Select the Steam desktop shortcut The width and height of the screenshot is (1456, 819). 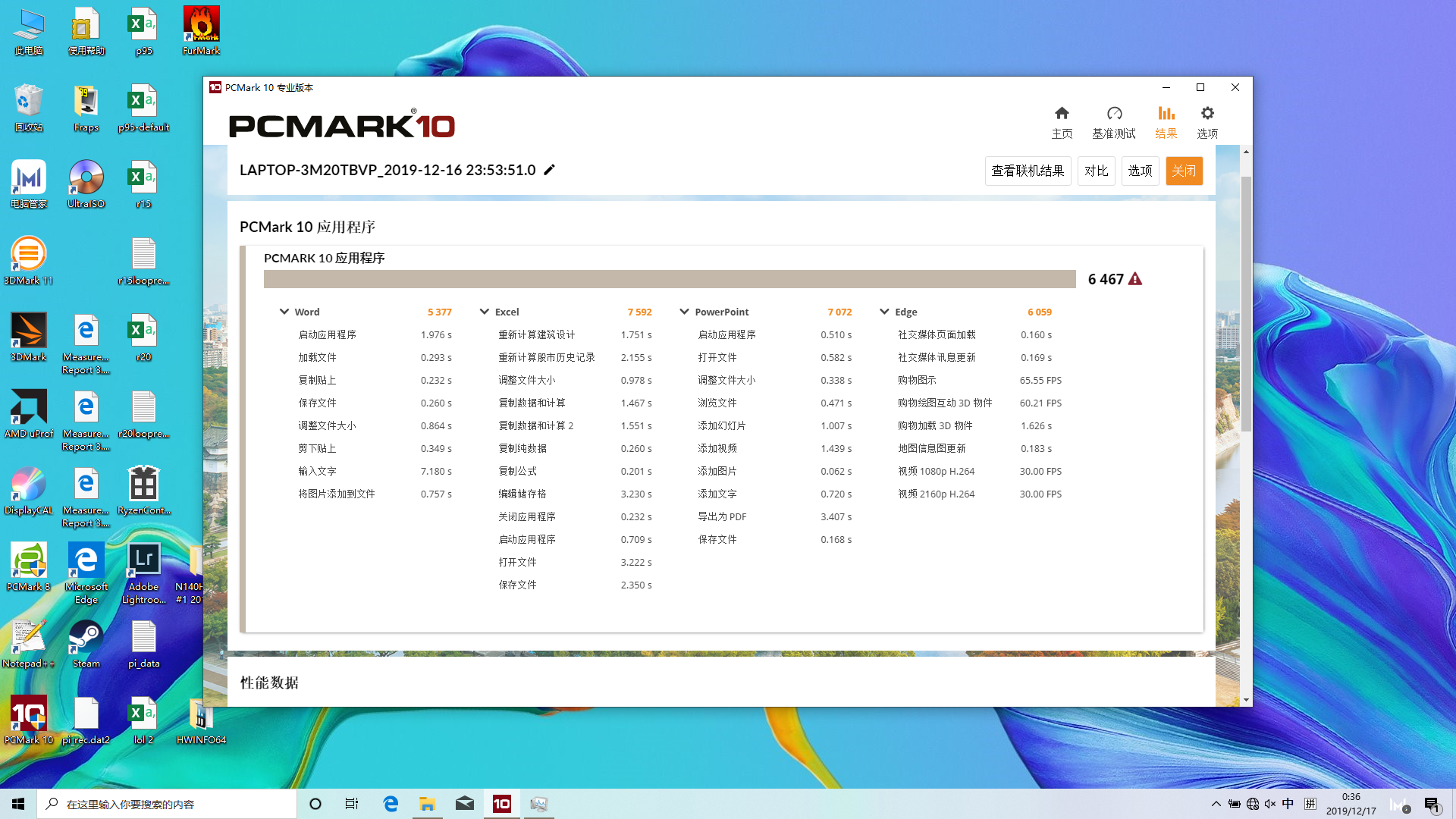(86, 645)
